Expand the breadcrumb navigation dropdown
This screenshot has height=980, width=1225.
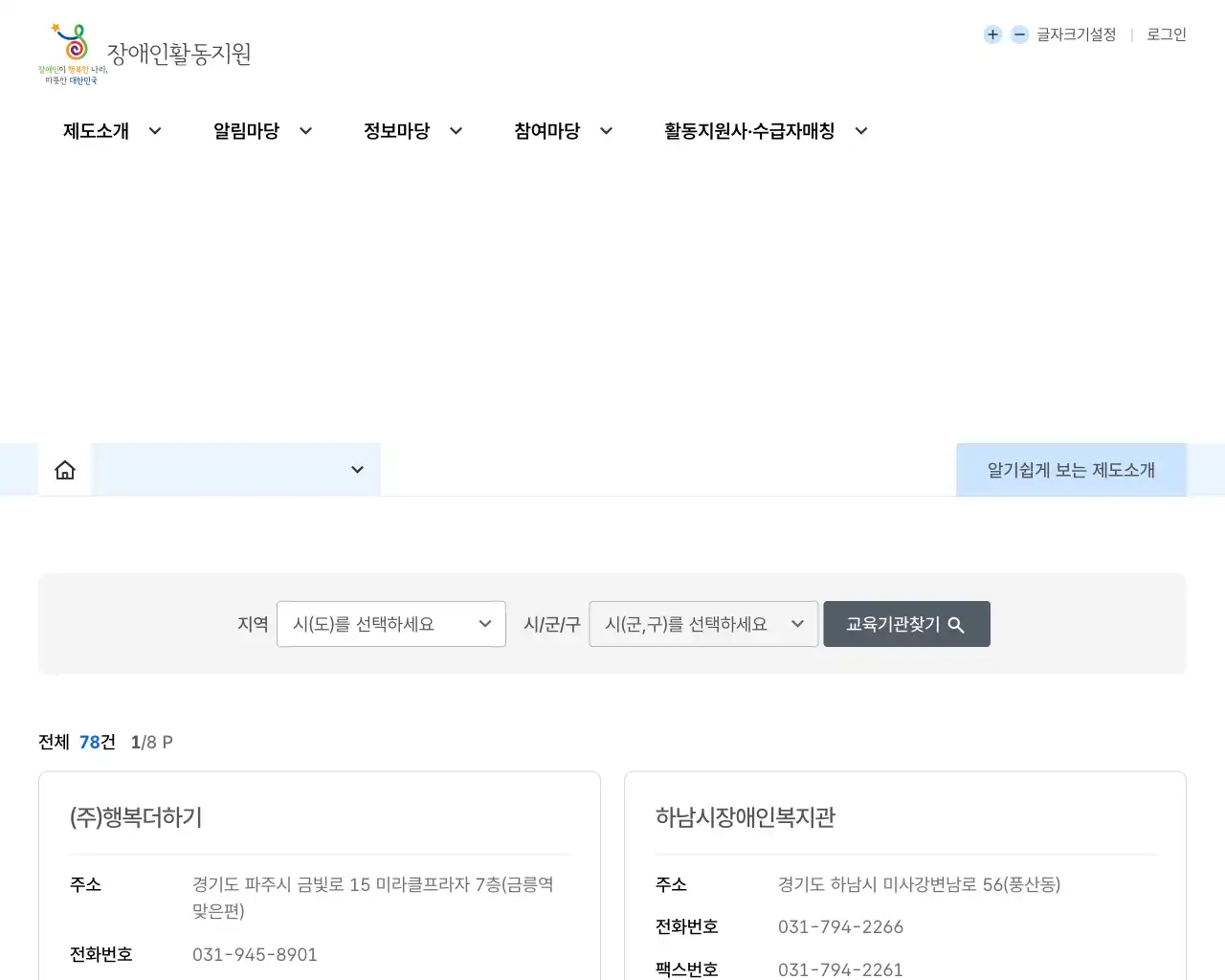click(357, 469)
